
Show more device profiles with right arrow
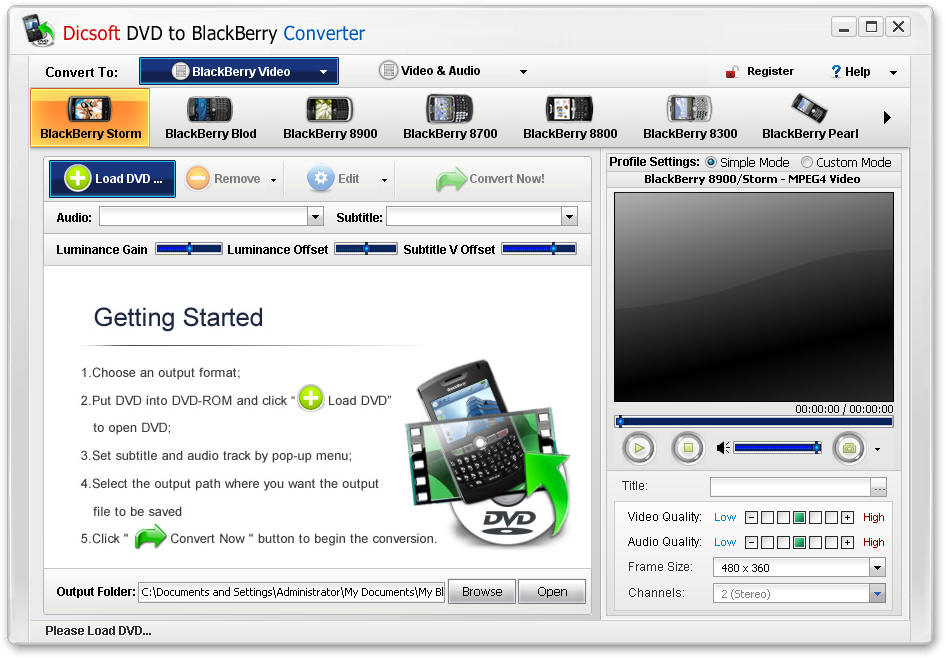point(887,117)
